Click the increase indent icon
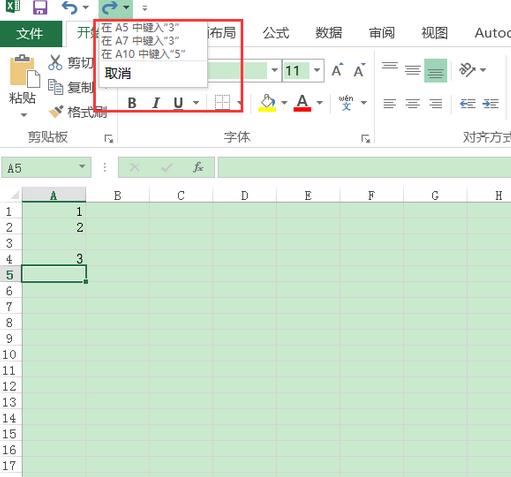The height and width of the screenshot is (477, 511). (x=491, y=104)
